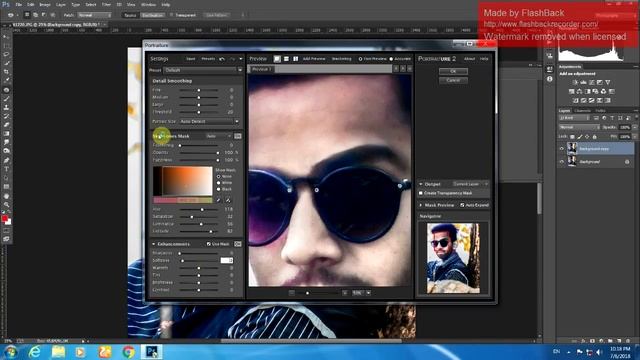Select the Crop tool

(6, 71)
